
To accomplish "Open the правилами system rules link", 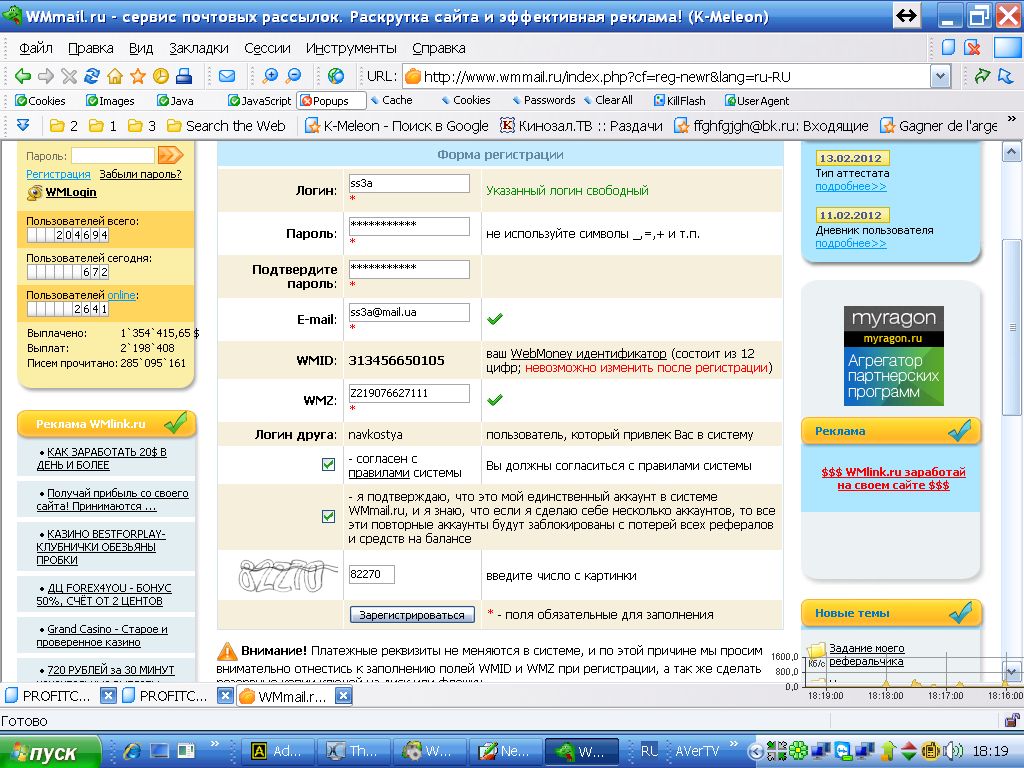I will (379, 473).
